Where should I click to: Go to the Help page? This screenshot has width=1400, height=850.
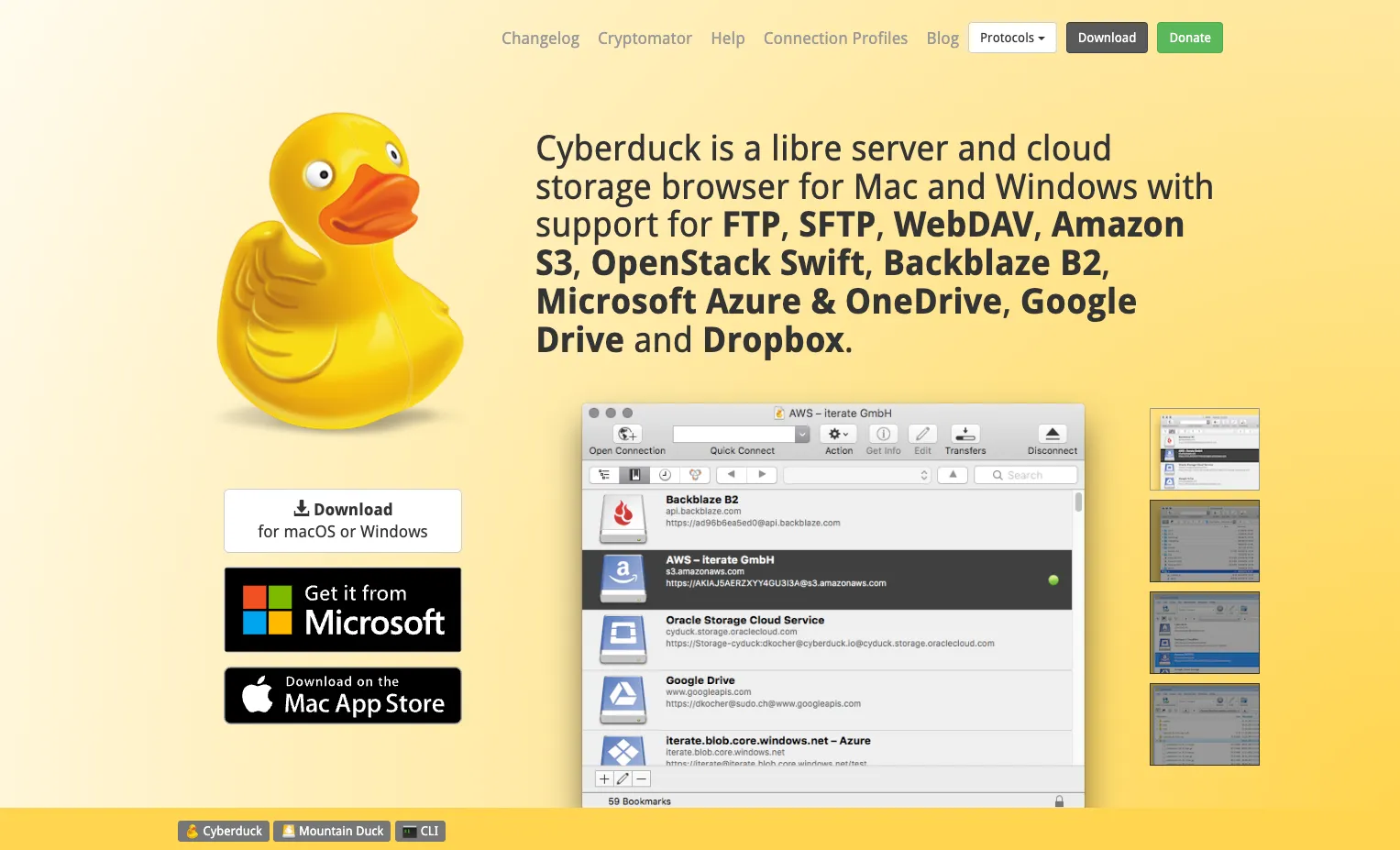(x=728, y=39)
